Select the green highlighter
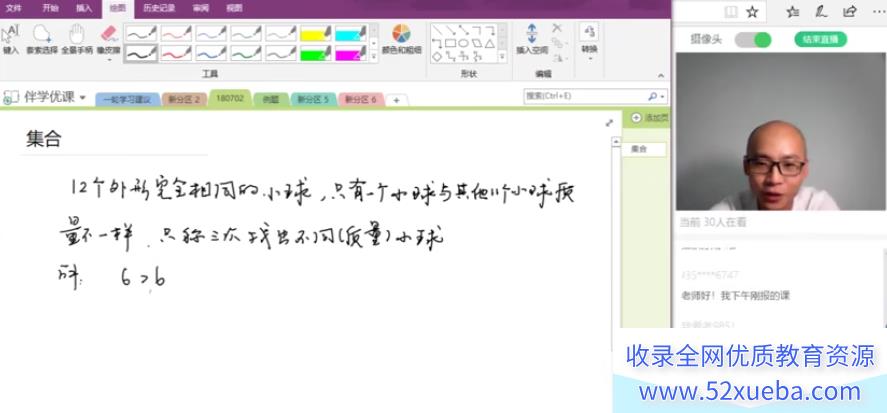Screen dimensions: 887x413 (316, 53)
